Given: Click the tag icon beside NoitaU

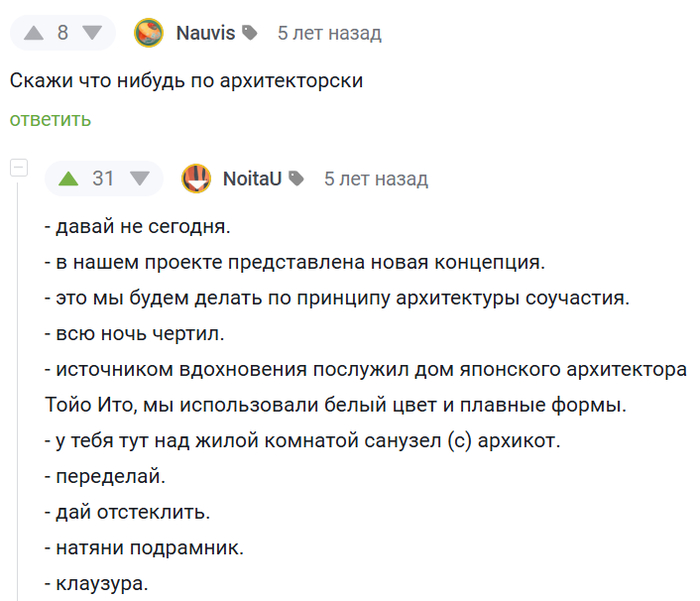Looking at the screenshot, I should tap(296, 179).
